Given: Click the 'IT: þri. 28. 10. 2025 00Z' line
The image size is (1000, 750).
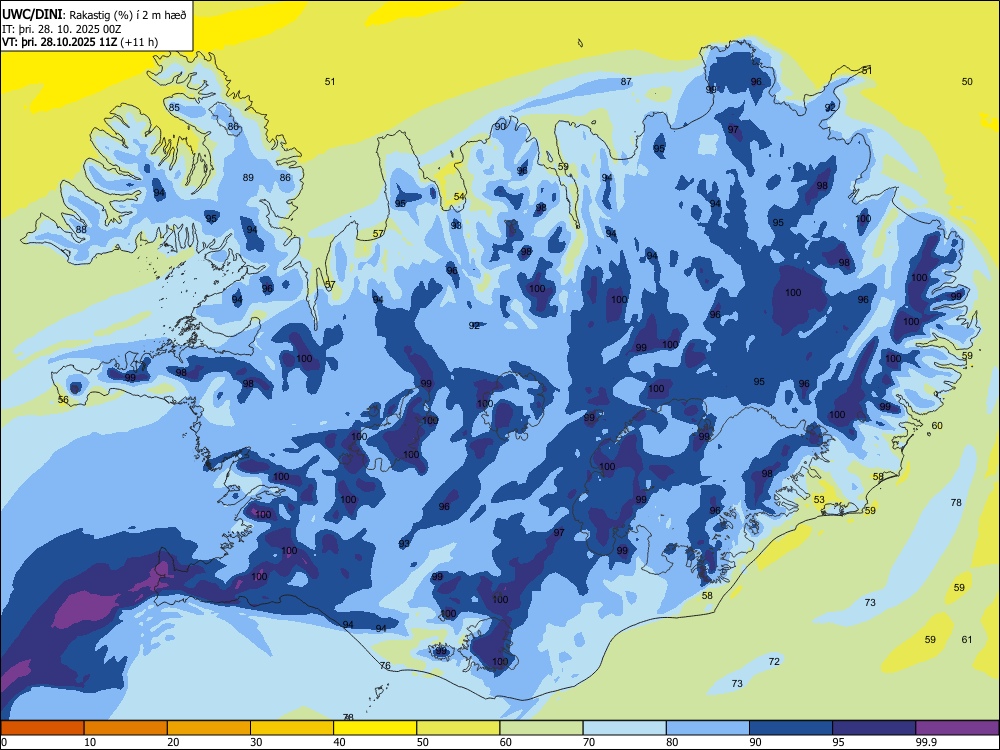Looking at the screenshot, I should tap(62, 29).
